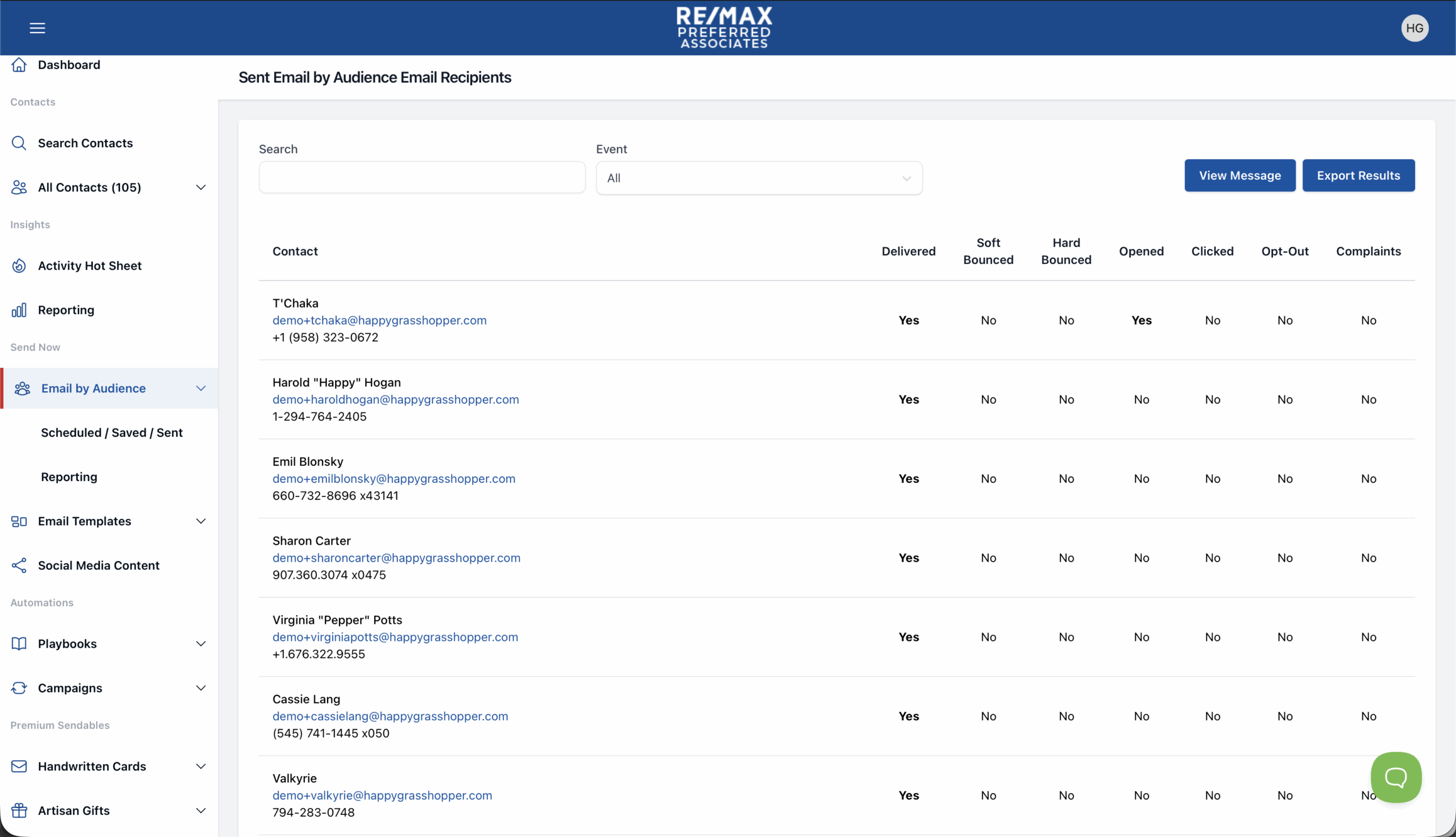The image size is (1456, 837).
Task: Click the Artisan Gifts gift icon
Action: point(19,810)
